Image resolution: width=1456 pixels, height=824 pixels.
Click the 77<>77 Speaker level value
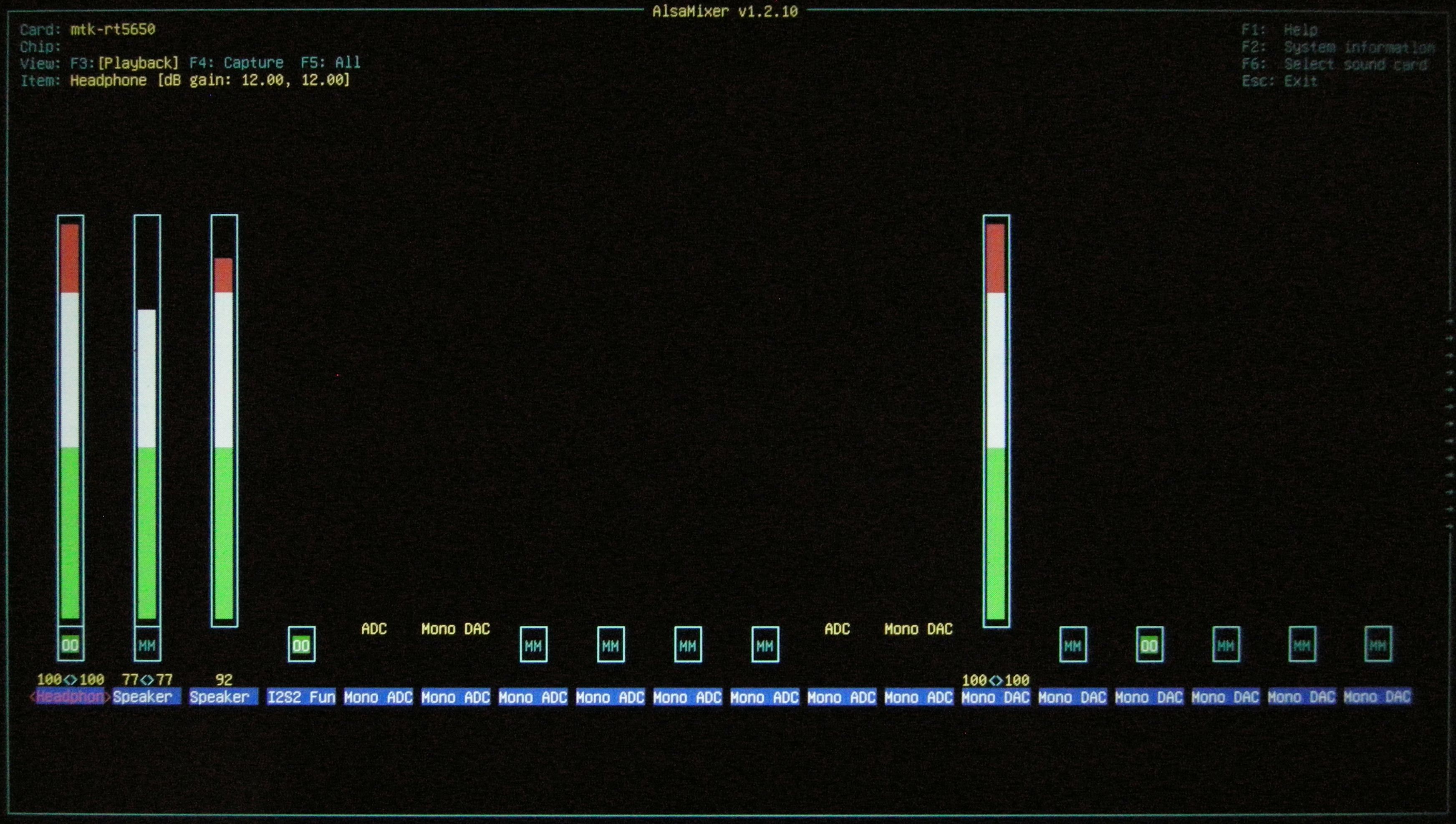(147, 680)
